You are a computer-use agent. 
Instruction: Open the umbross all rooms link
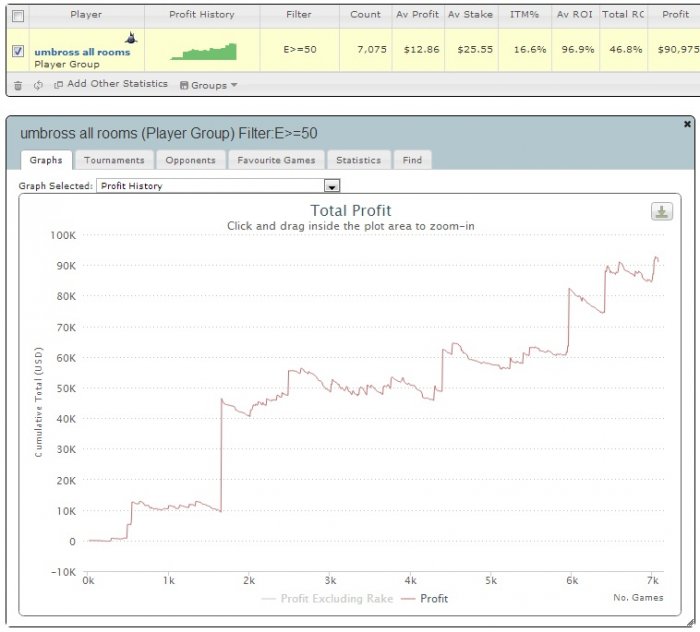click(82, 52)
